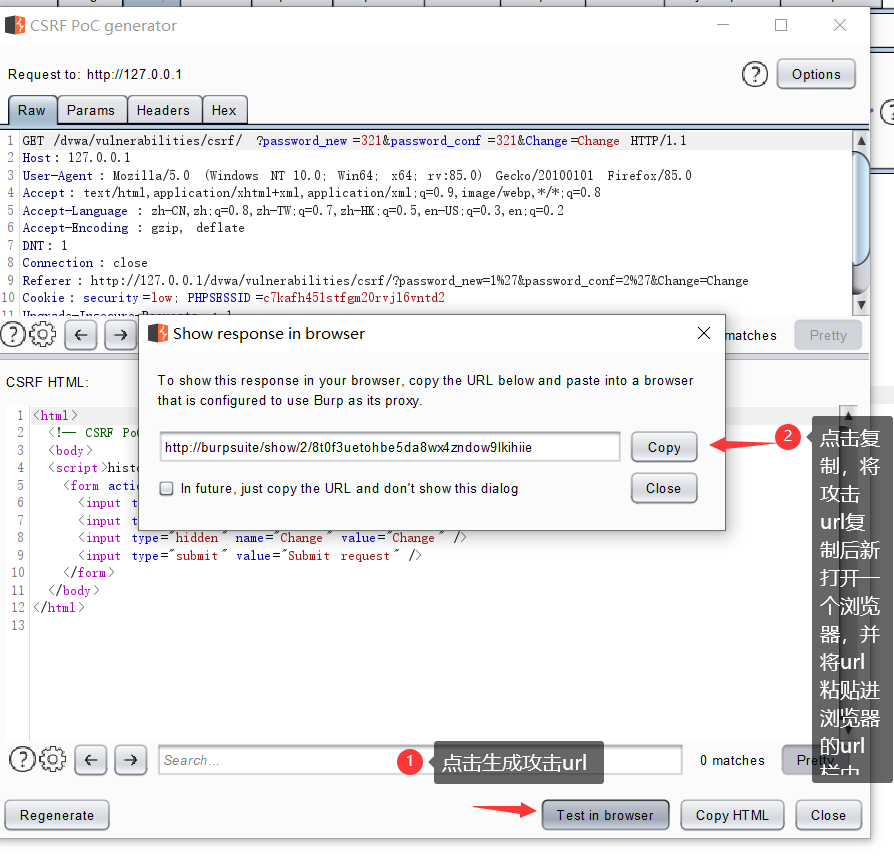Click the Connection: close line

click(84, 263)
